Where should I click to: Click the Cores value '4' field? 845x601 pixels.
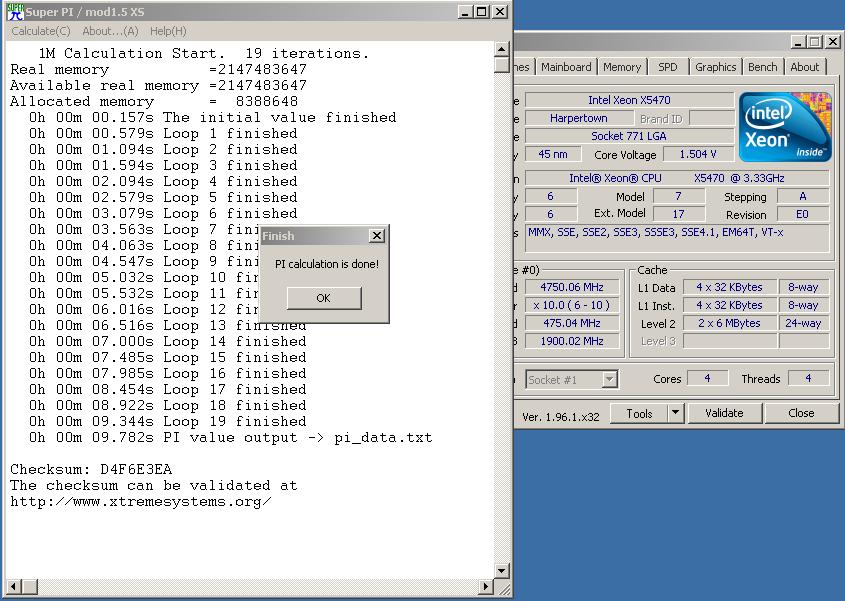click(x=708, y=378)
